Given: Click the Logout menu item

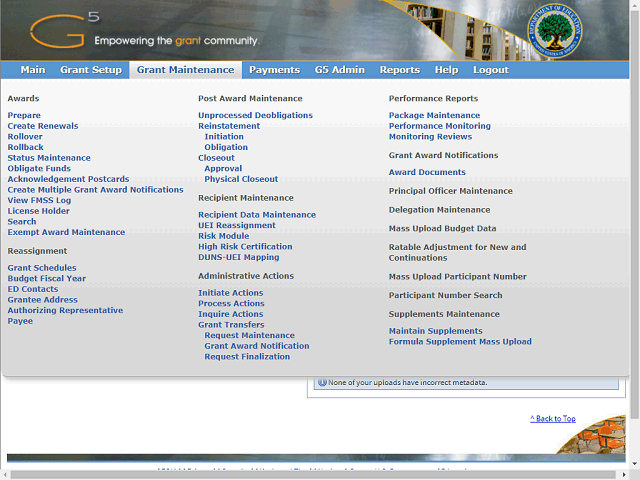Looking at the screenshot, I should [x=491, y=70].
